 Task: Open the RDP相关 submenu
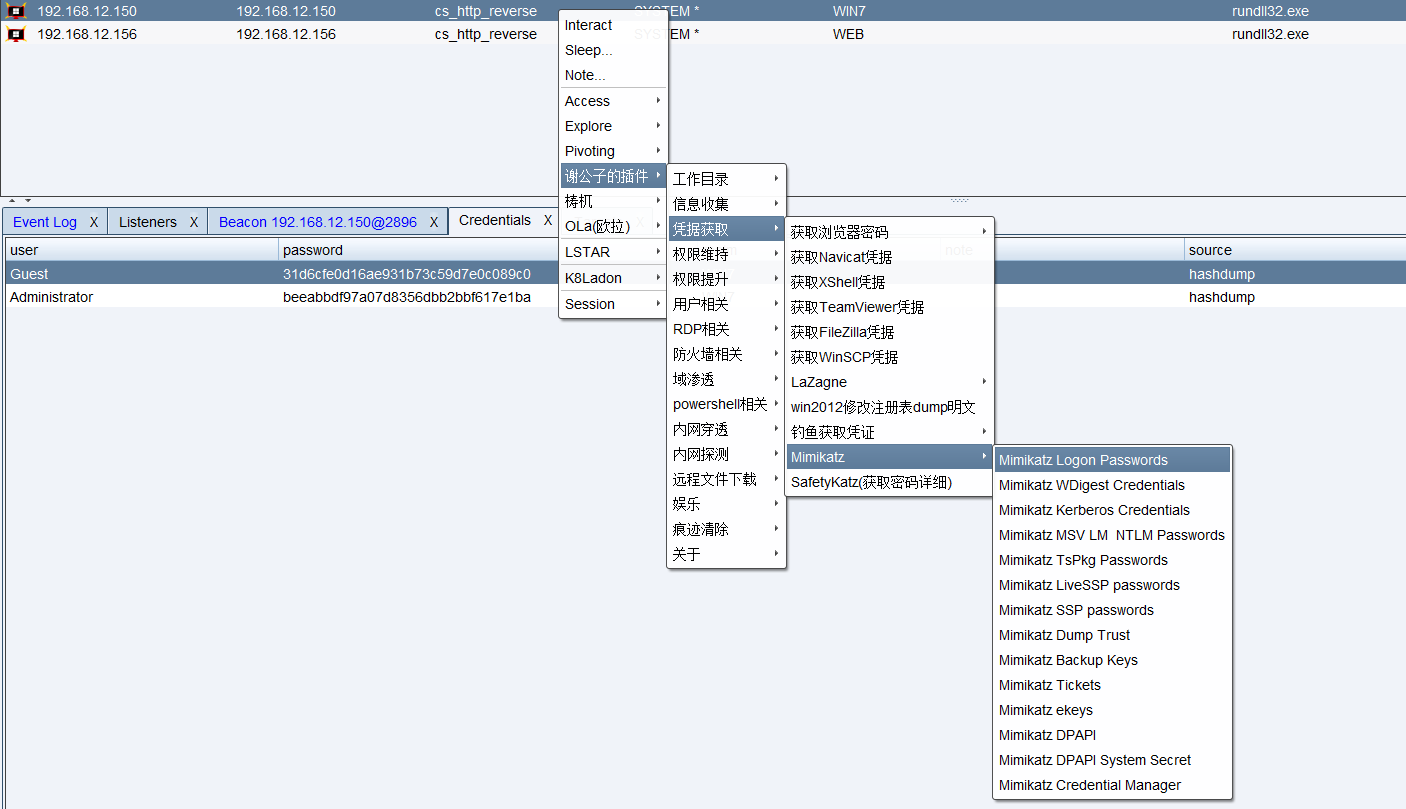coord(727,329)
